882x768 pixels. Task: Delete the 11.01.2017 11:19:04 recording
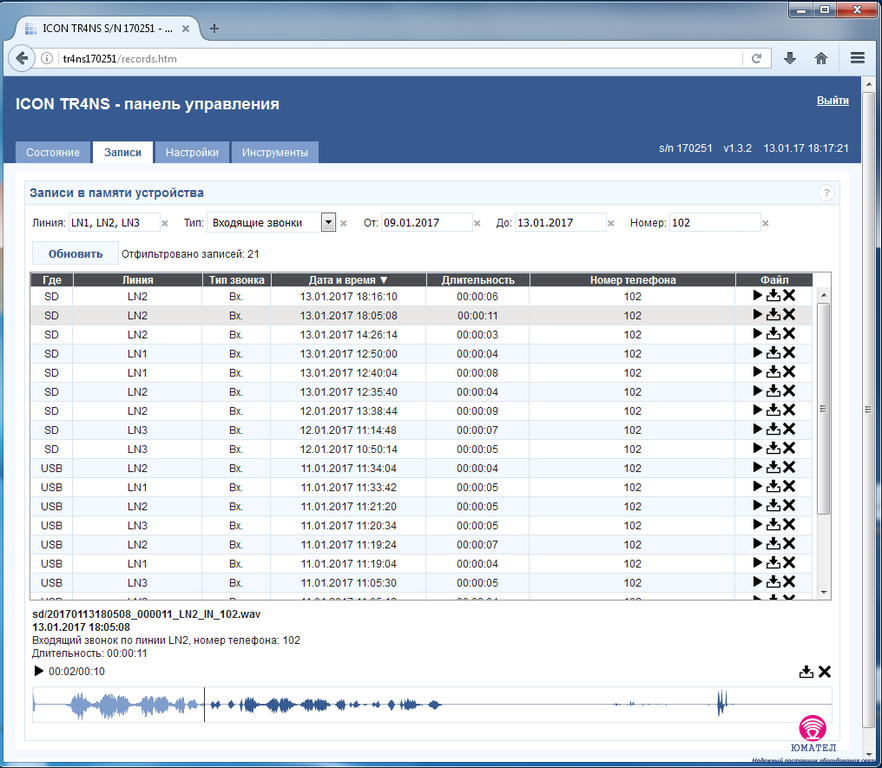click(789, 563)
